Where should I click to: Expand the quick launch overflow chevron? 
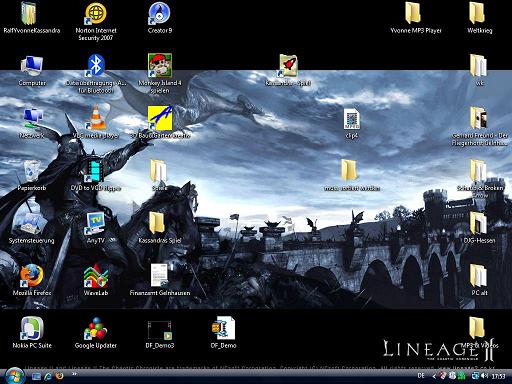[x=74, y=374]
